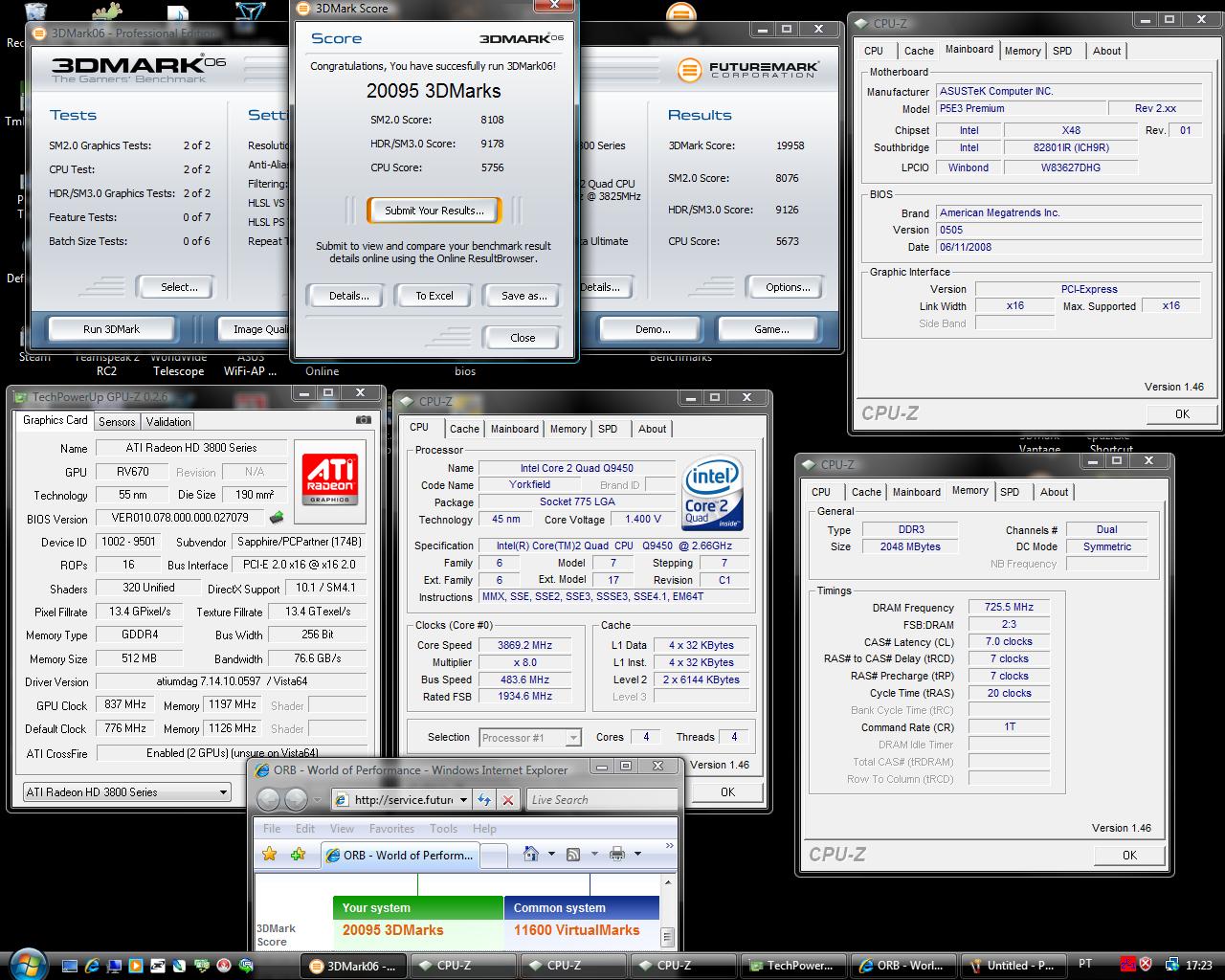1225x980 pixels.
Task: Open a new blank tab in IE
Action: (493, 856)
